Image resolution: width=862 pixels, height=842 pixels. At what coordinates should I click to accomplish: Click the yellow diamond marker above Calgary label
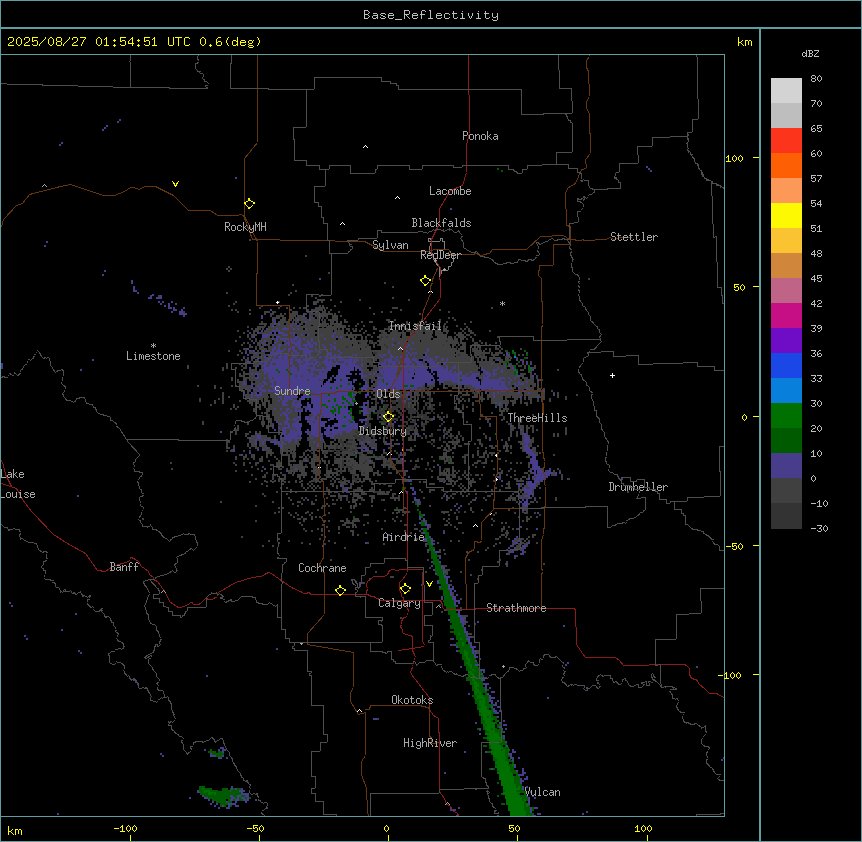(405, 589)
